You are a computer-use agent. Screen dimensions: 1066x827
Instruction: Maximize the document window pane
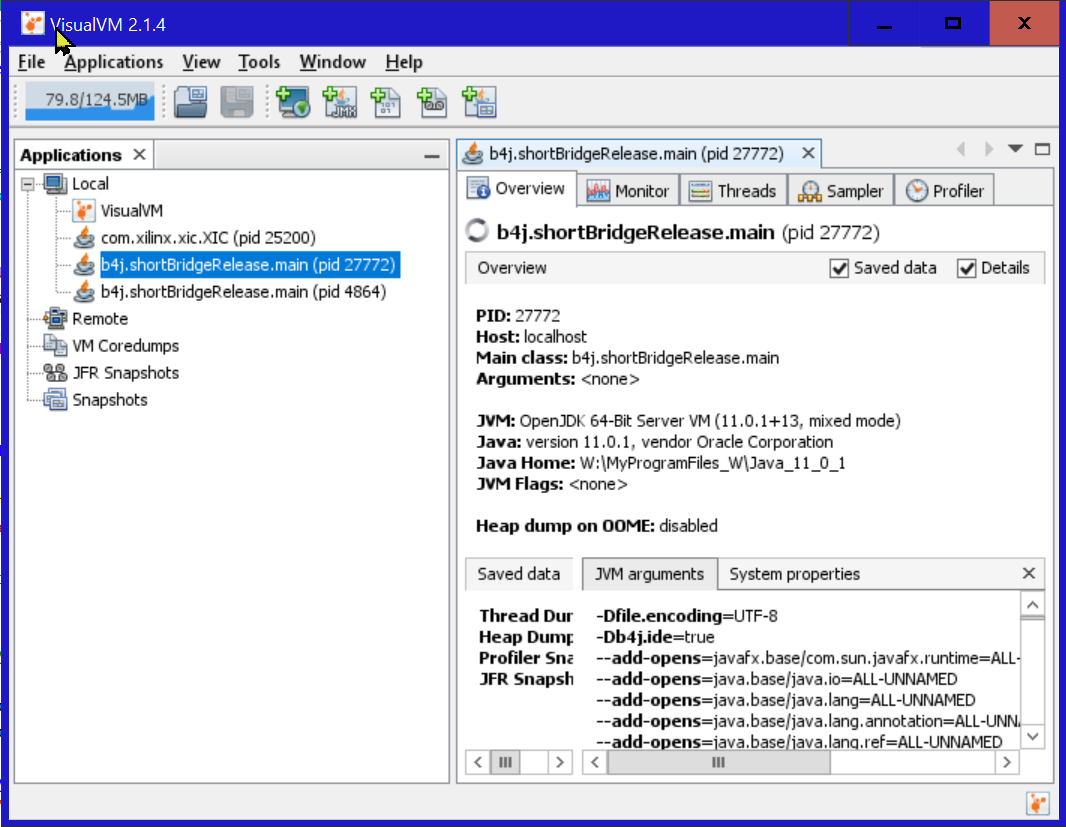1042,149
